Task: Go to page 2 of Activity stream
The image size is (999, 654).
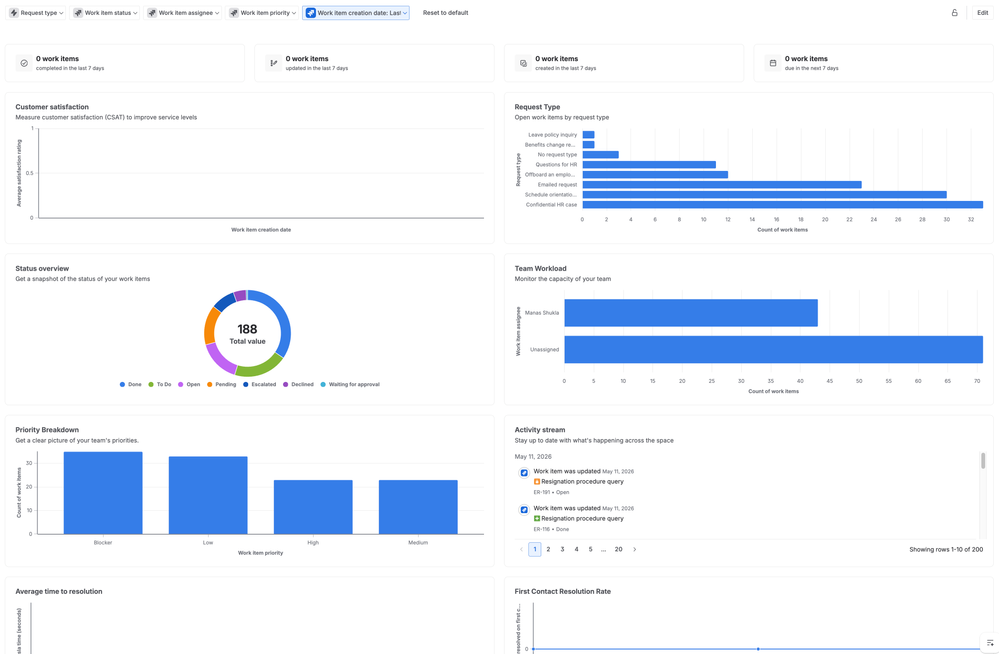Action: [x=548, y=549]
